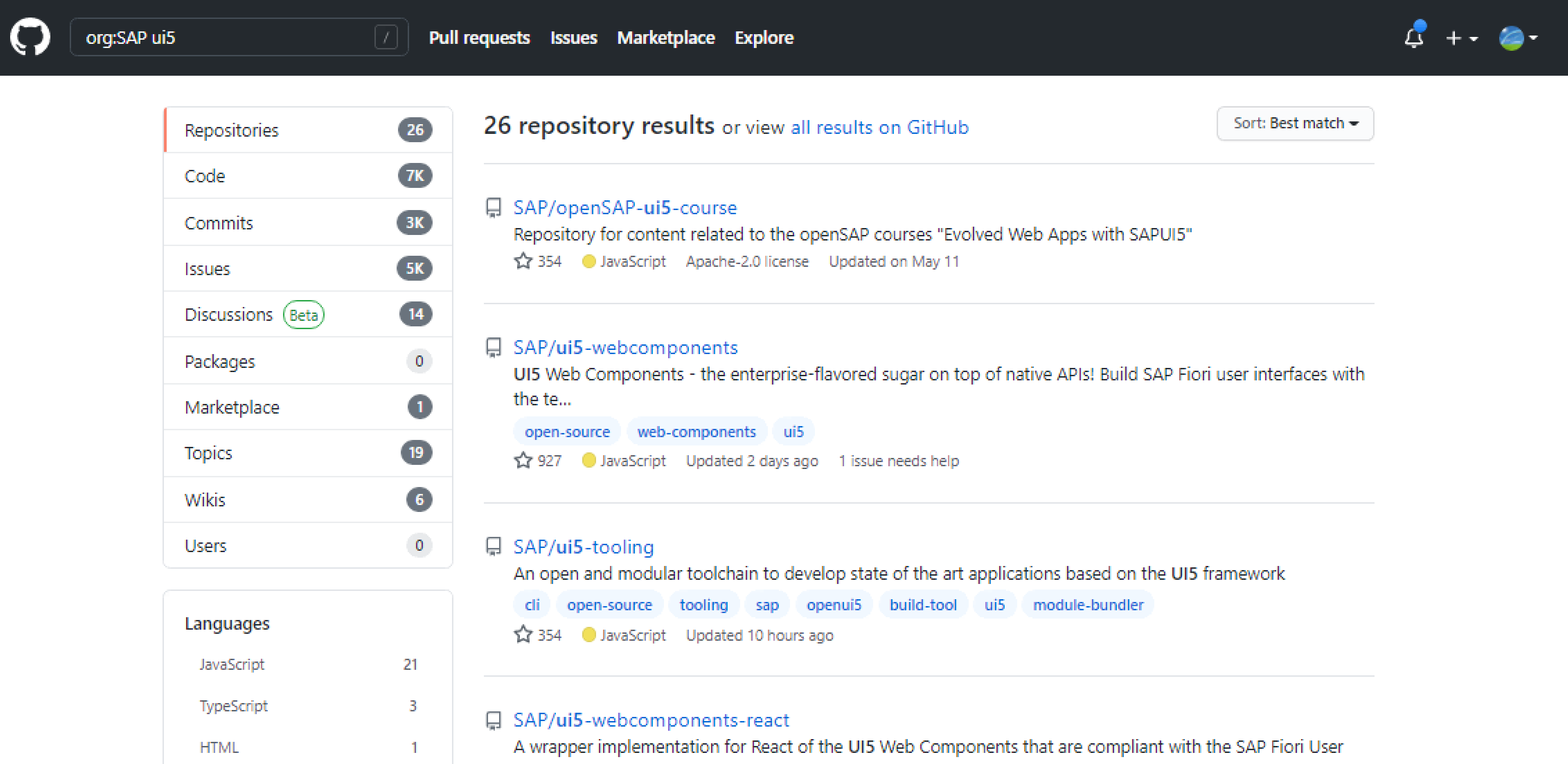Select the Packages filter
The height and width of the screenshot is (764, 1568).
(x=308, y=361)
